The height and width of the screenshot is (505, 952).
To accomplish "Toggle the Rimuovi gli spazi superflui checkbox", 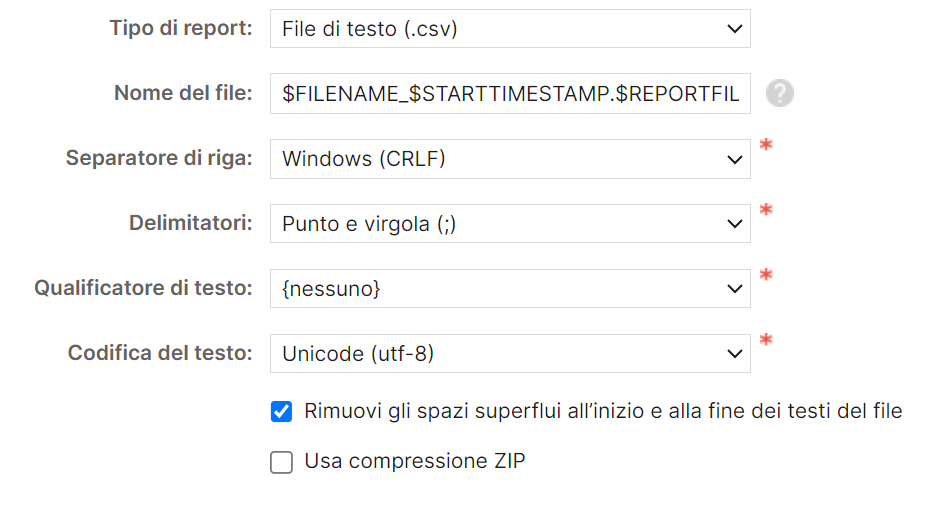I will (282, 411).
